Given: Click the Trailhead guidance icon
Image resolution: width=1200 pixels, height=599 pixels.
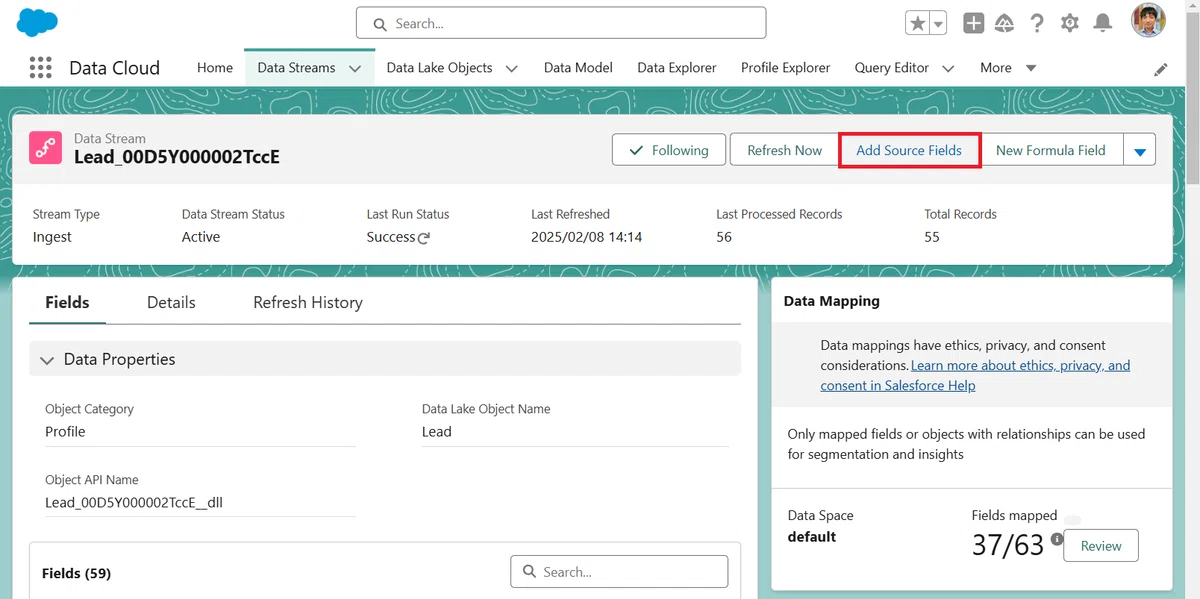Looking at the screenshot, I should (x=1005, y=23).
